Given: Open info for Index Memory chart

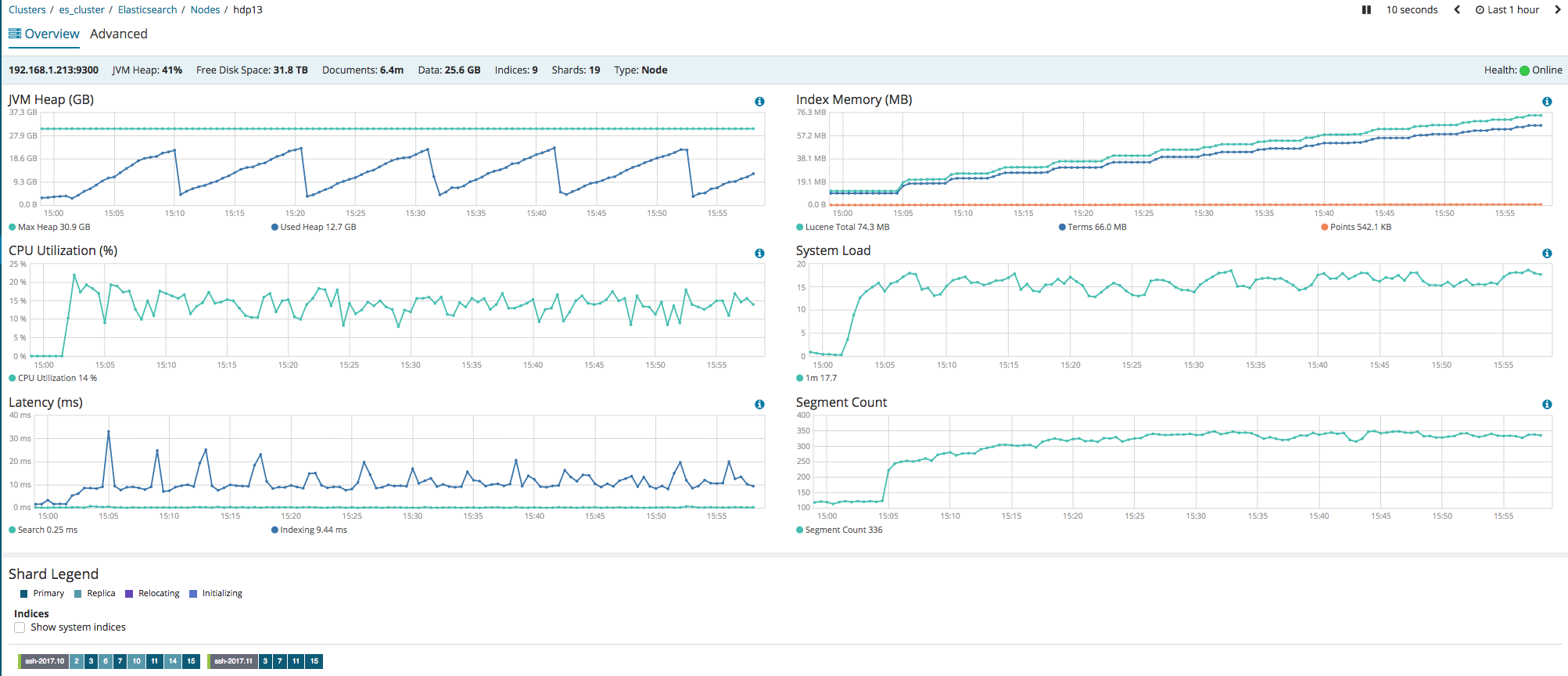Looking at the screenshot, I should [x=1547, y=102].
